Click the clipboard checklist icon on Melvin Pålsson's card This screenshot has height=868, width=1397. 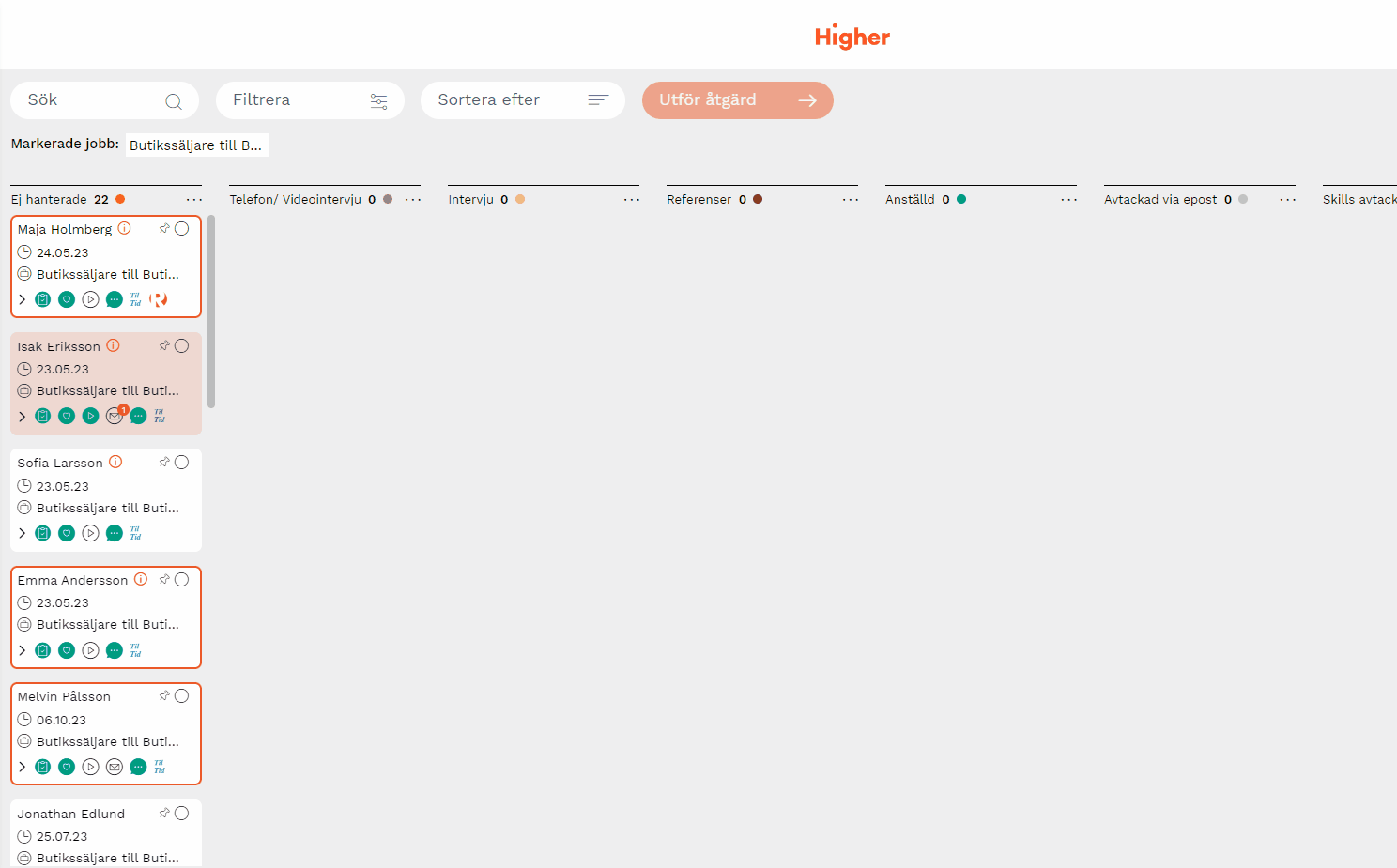pos(43,767)
